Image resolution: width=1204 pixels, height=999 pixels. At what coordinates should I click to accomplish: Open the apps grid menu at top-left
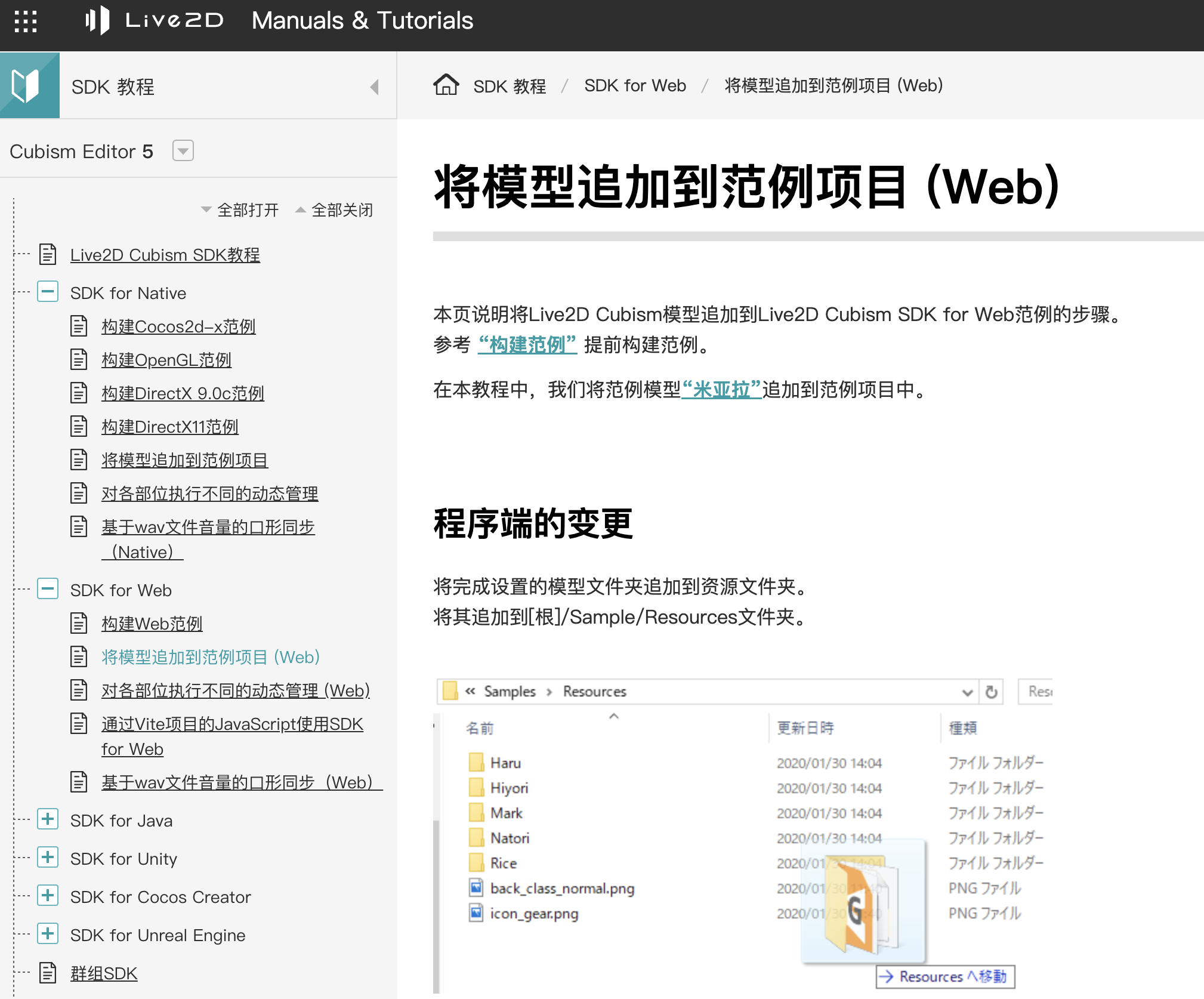(x=25, y=23)
